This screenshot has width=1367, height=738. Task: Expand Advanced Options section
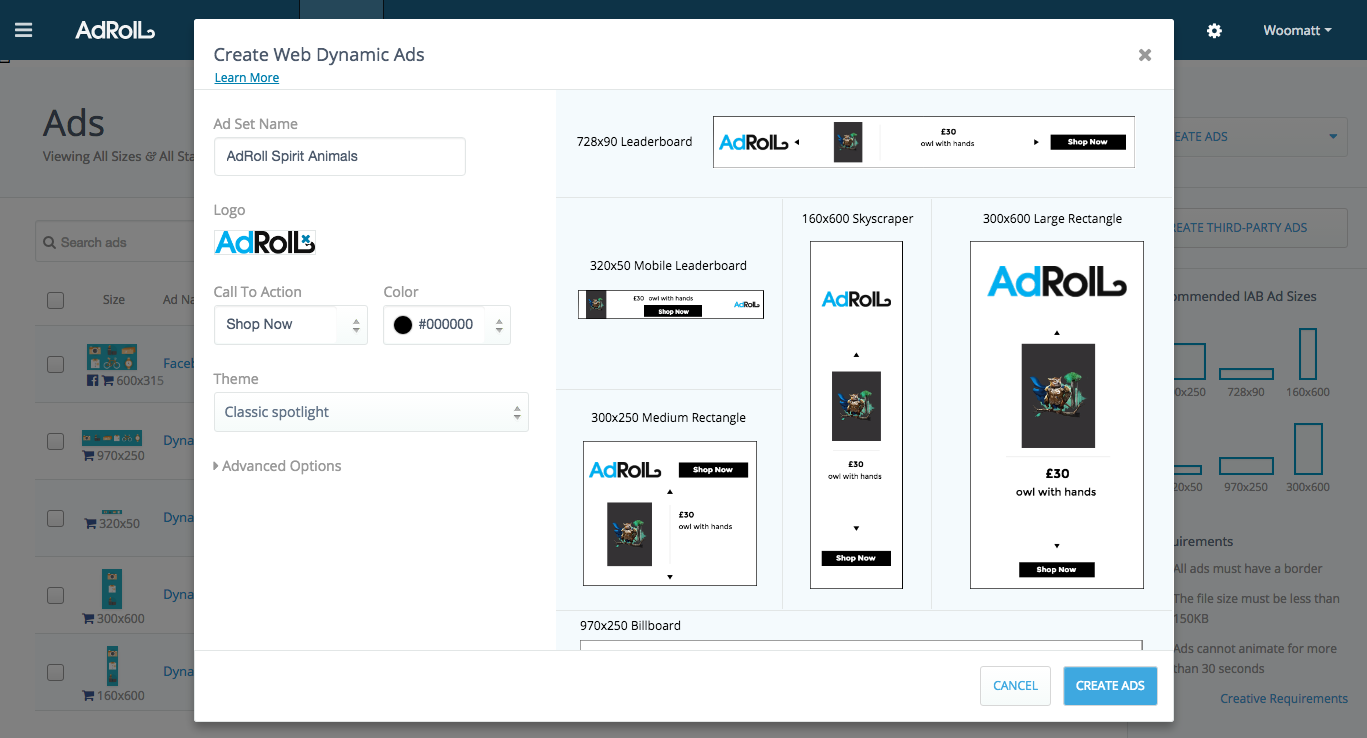tap(277, 466)
